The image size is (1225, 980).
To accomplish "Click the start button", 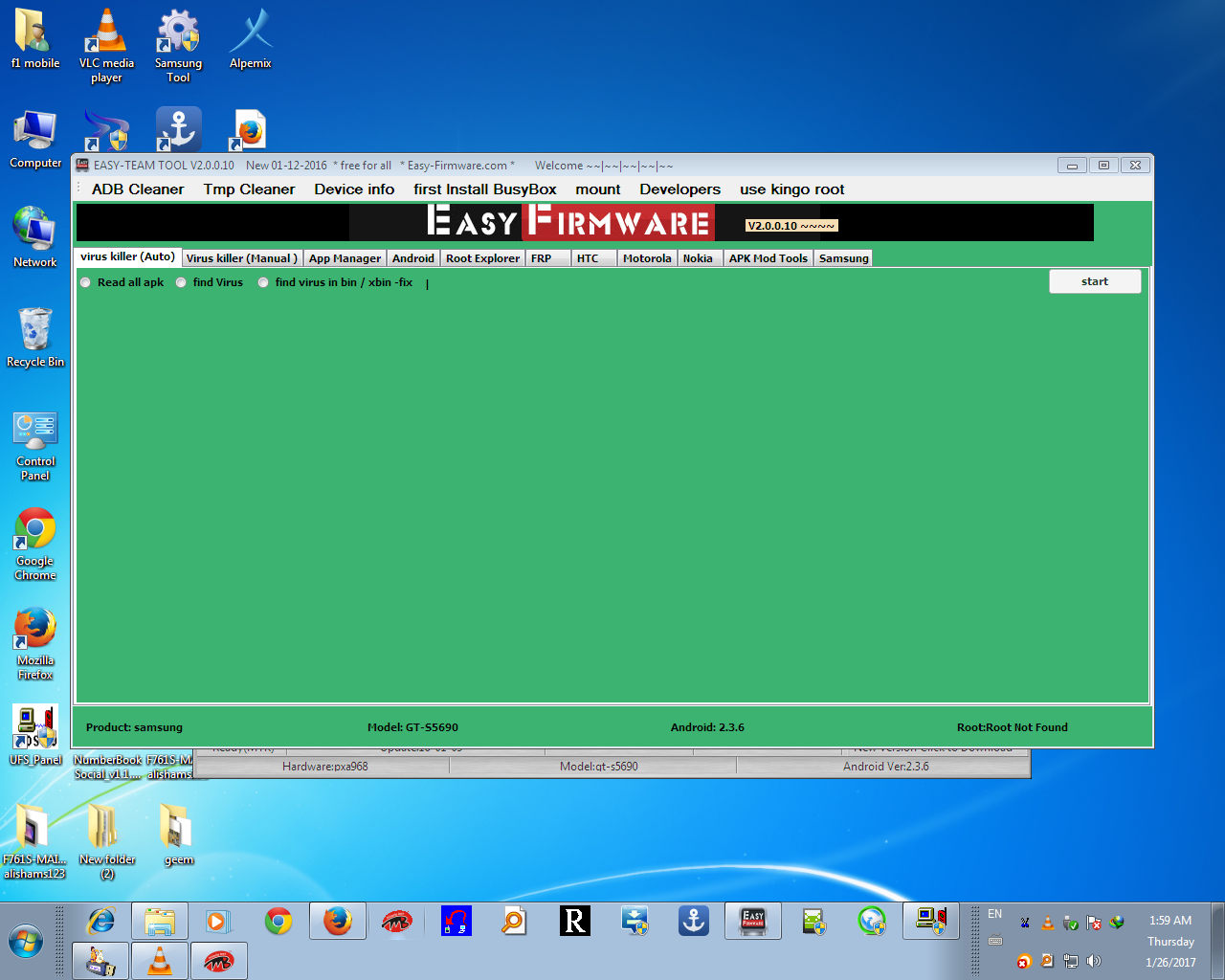I will click(1095, 281).
